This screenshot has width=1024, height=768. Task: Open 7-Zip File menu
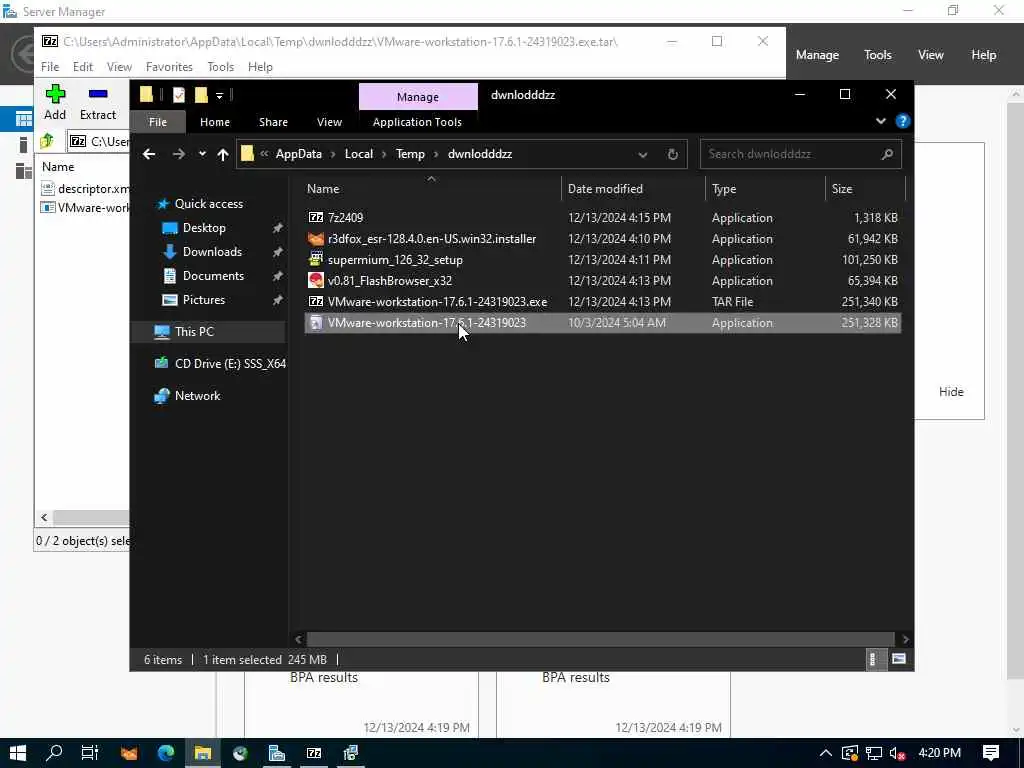point(50,67)
